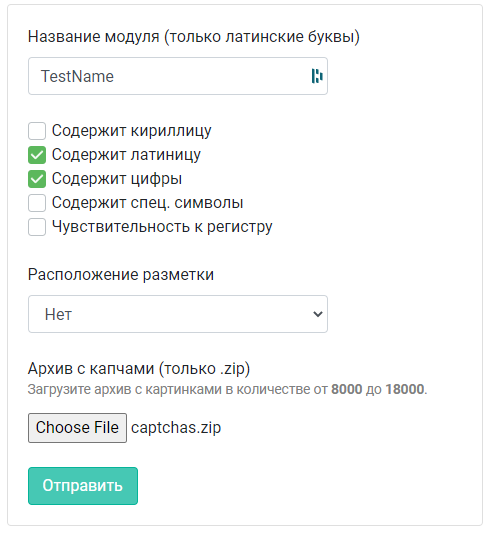Enable the "Чувствительность к регистру" checkbox

point(37,227)
